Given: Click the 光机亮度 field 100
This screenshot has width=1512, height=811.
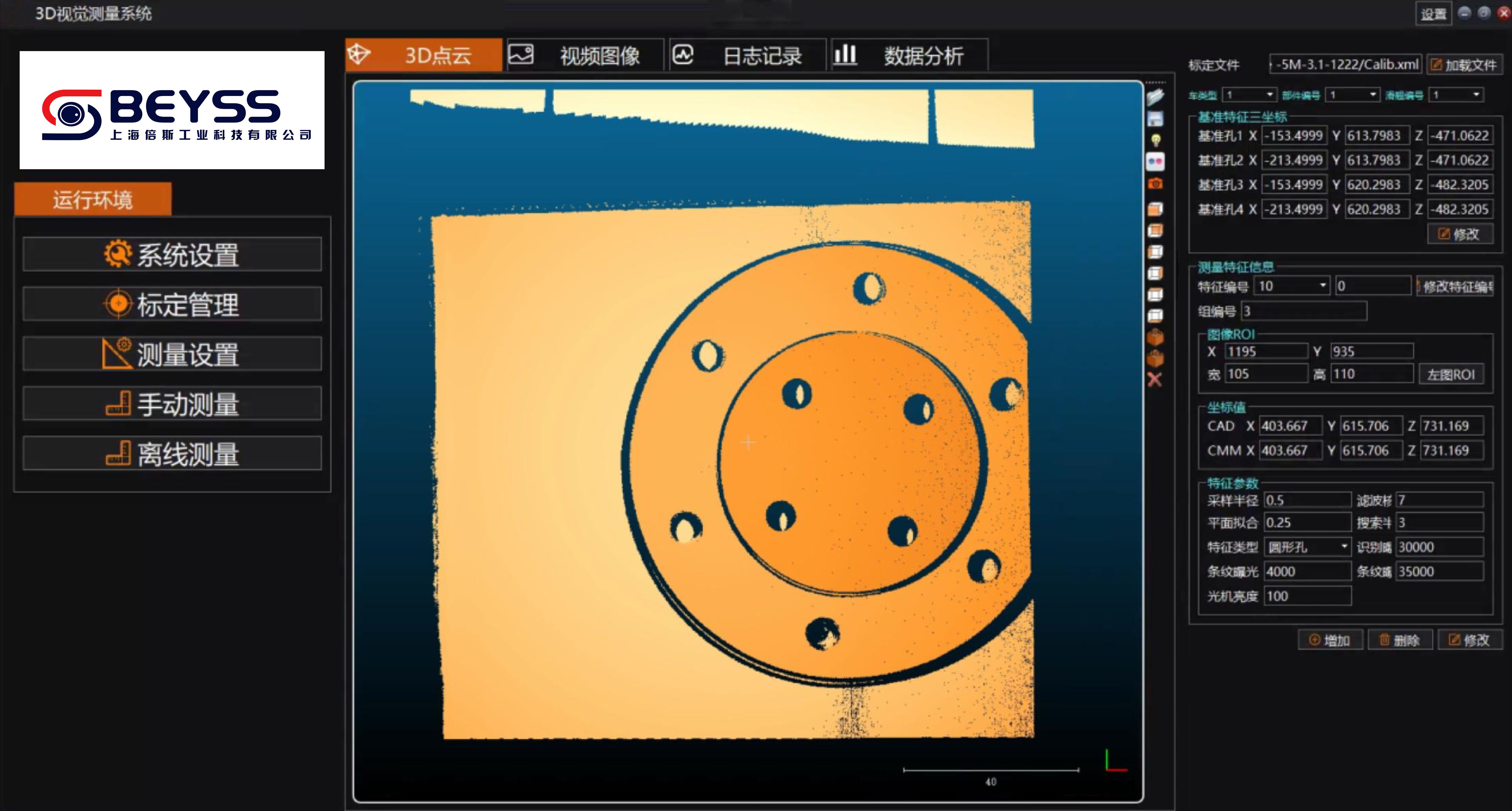Looking at the screenshot, I should (1308, 596).
